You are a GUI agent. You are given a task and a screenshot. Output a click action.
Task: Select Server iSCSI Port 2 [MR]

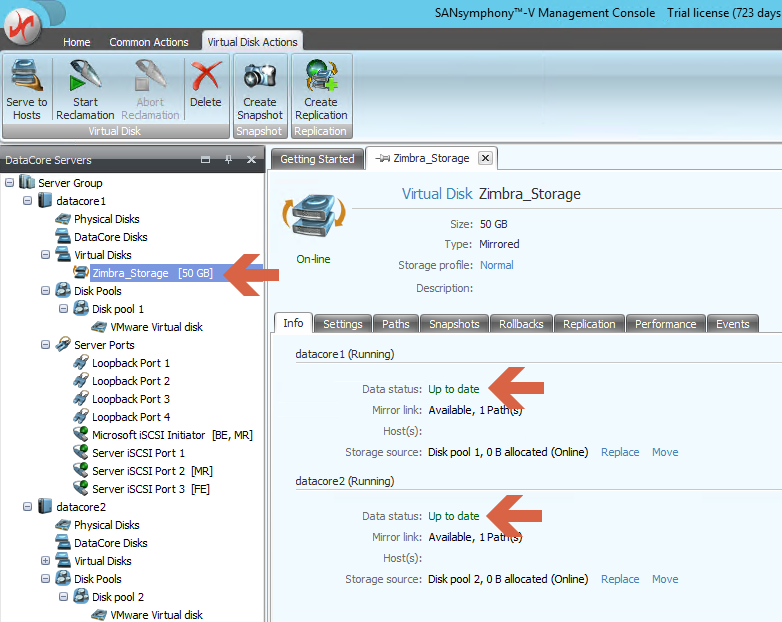pos(152,470)
